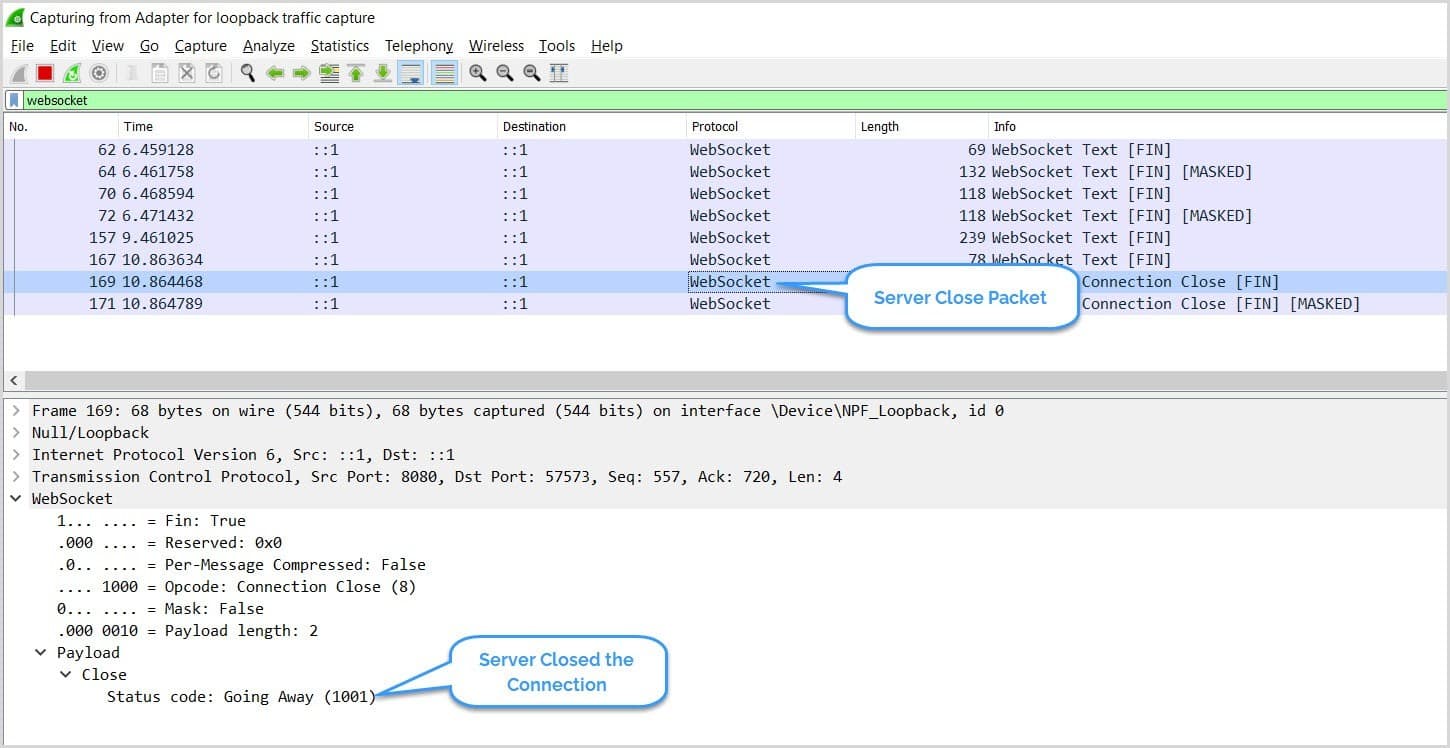
Task: Zoom in on packet list text
Action: (x=478, y=73)
